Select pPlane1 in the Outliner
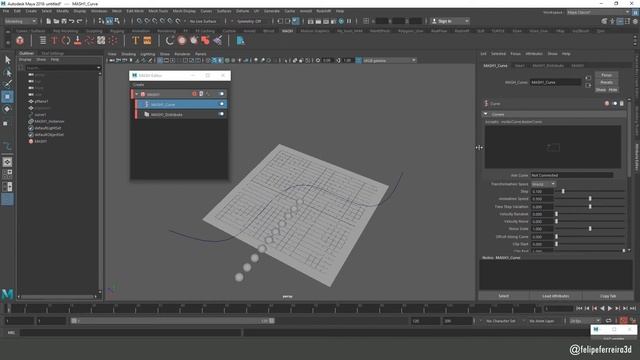 point(41,101)
